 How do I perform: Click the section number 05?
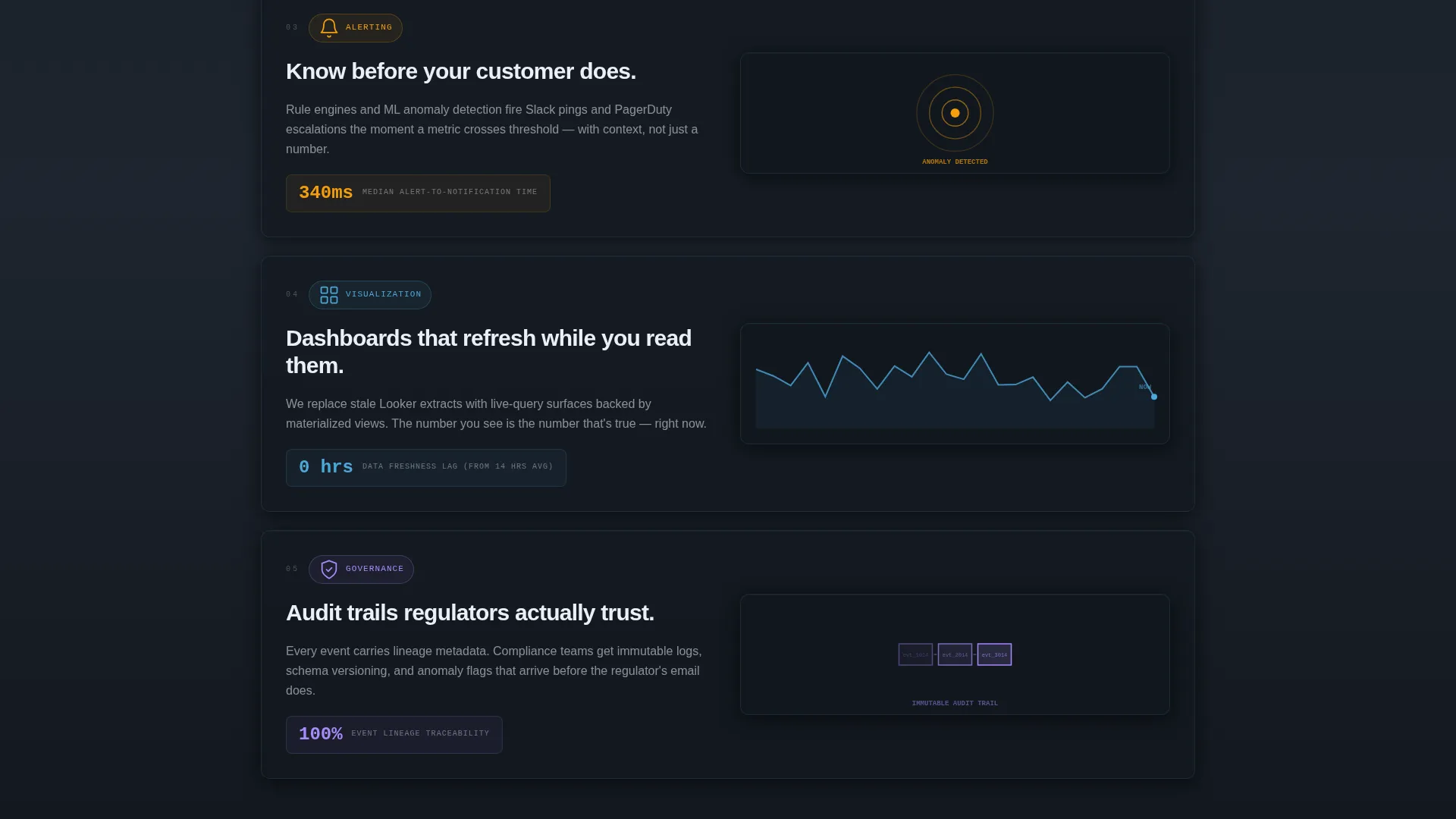292,569
